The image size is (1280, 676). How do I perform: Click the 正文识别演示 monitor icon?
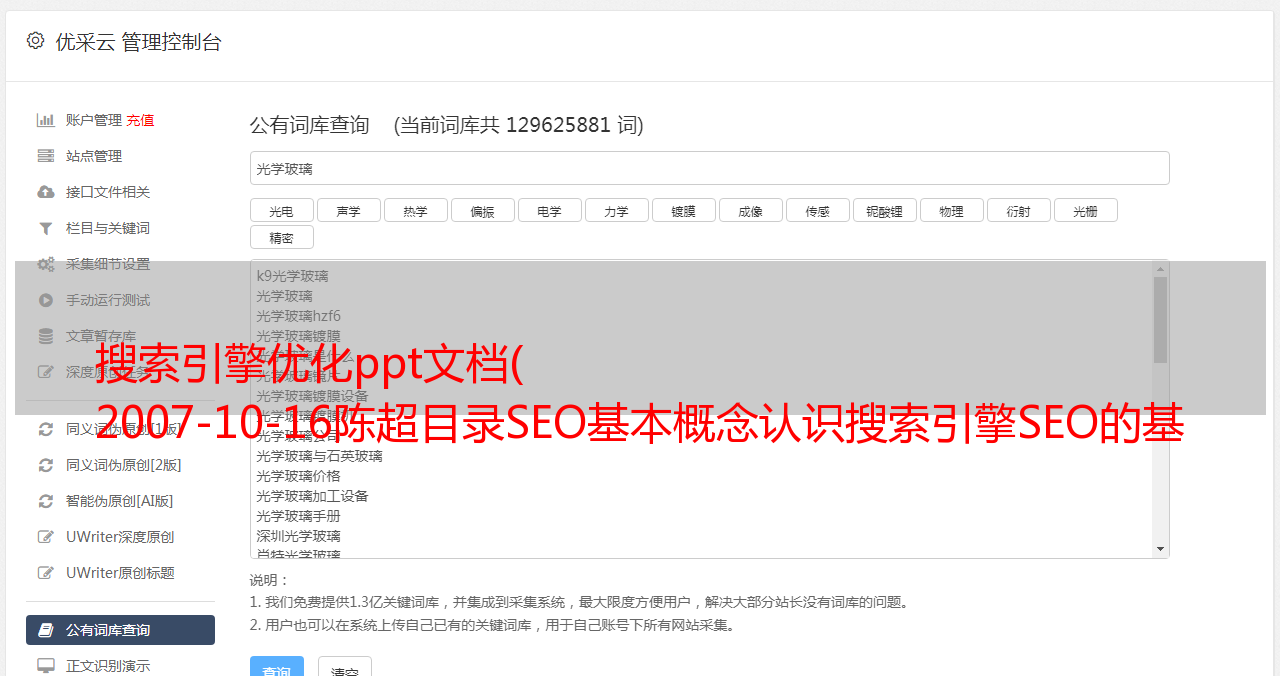pos(45,665)
